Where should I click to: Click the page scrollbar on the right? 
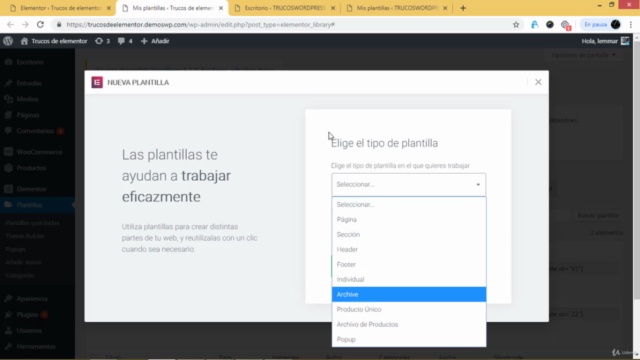(x=636, y=171)
